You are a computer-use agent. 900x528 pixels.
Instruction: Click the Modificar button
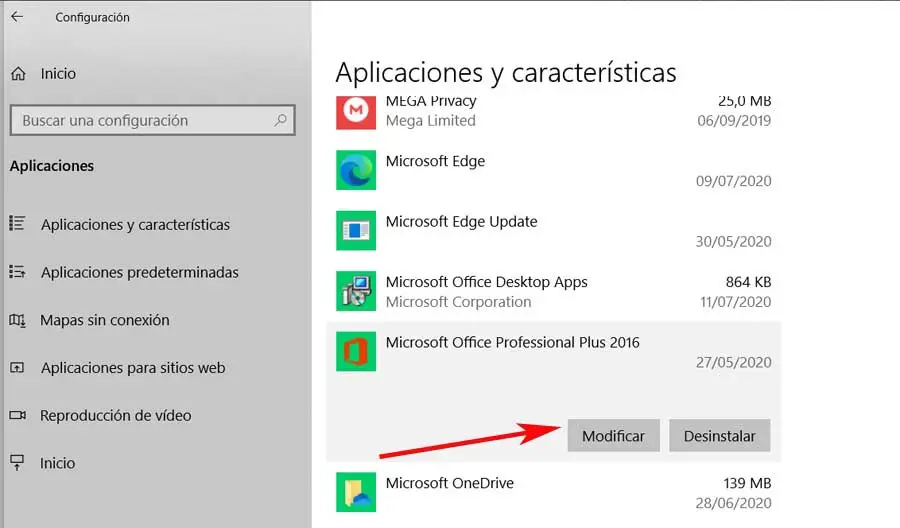tap(614, 436)
